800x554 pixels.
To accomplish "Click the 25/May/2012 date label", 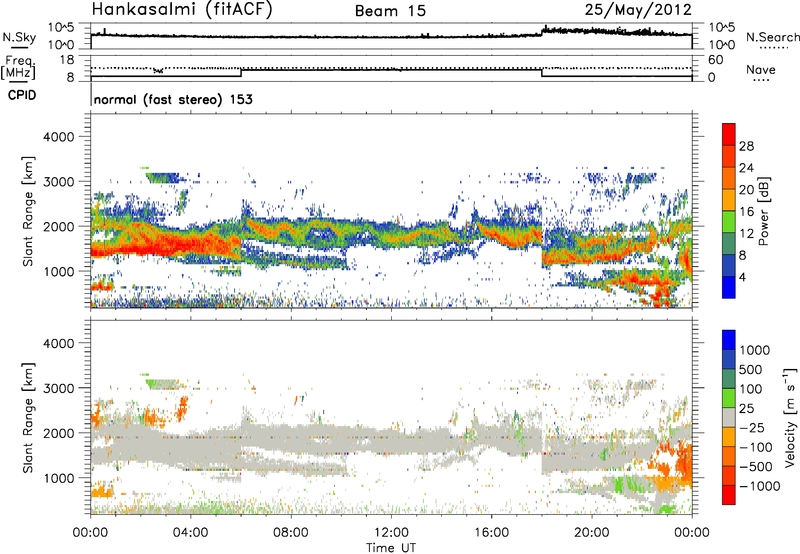I will click(x=638, y=10).
